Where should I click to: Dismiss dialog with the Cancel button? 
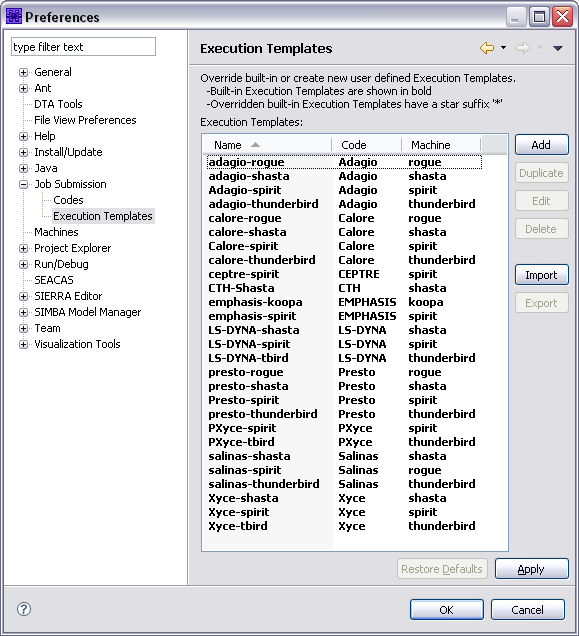coord(527,610)
